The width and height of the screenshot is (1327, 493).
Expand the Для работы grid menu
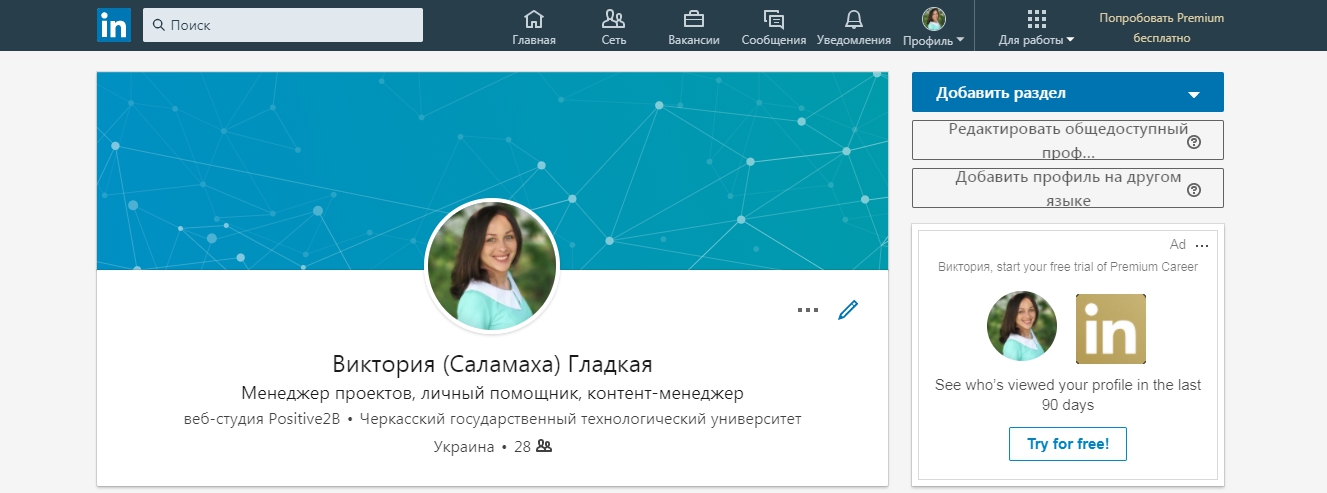tap(1036, 28)
